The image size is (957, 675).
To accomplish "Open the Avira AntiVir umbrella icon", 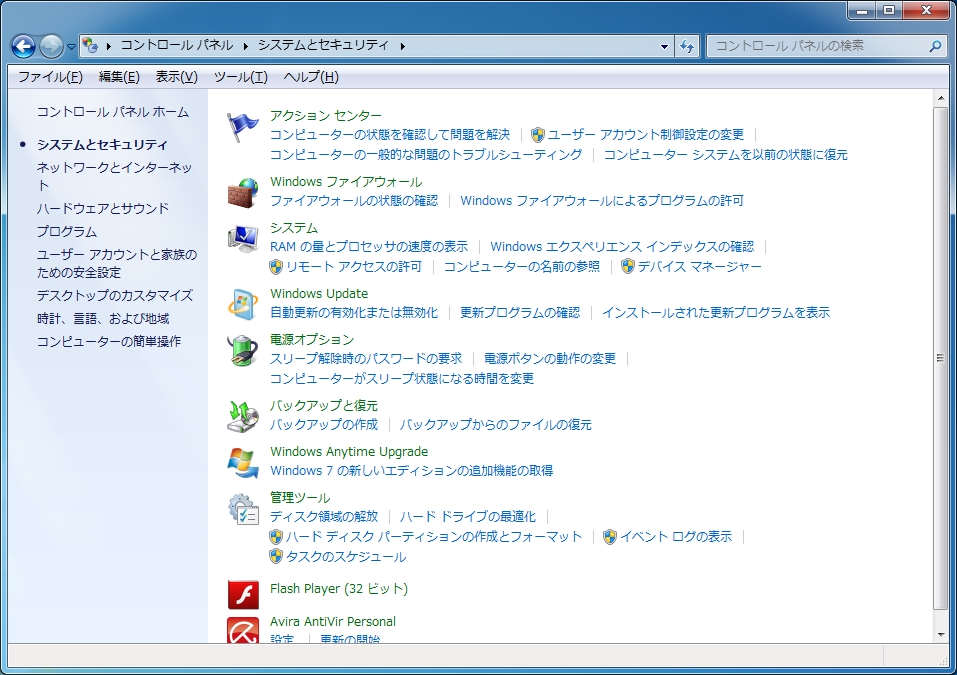I will 243,629.
